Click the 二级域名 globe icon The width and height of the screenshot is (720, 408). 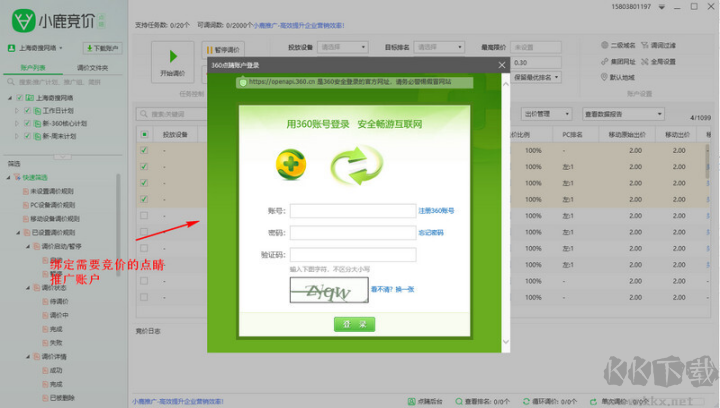point(604,45)
